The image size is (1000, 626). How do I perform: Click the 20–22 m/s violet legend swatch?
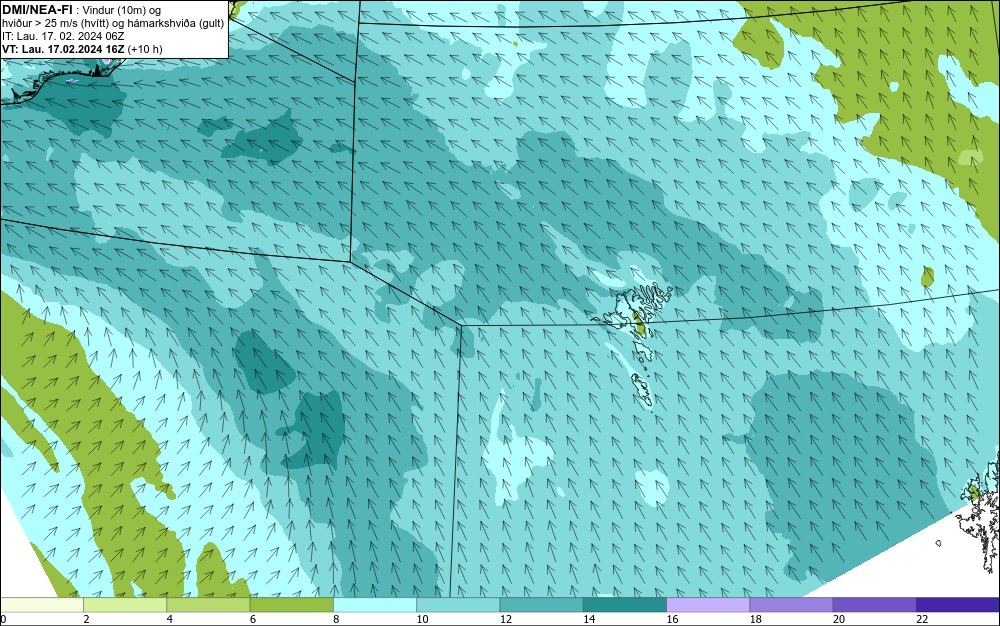874,605
